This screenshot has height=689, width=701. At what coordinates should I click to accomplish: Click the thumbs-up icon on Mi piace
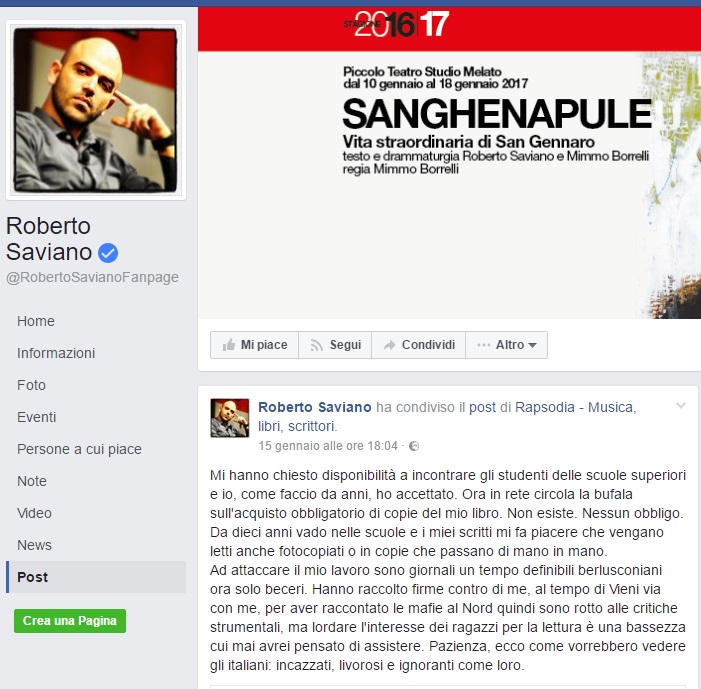tap(229, 345)
